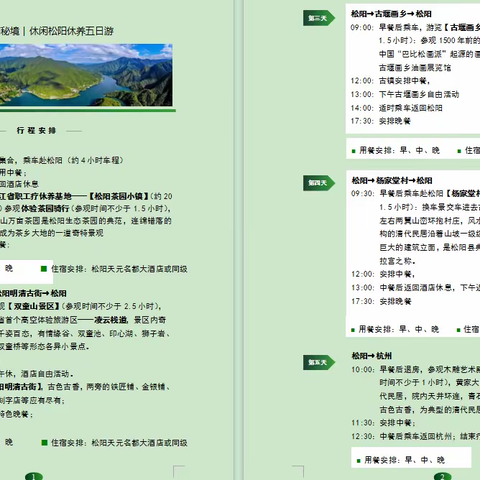The height and width of the screenshot is (480, 480).
Task: Click the heading '松阳→杨家堂村→松阳'
Action: pyautogui.click(x=392, y=181)
